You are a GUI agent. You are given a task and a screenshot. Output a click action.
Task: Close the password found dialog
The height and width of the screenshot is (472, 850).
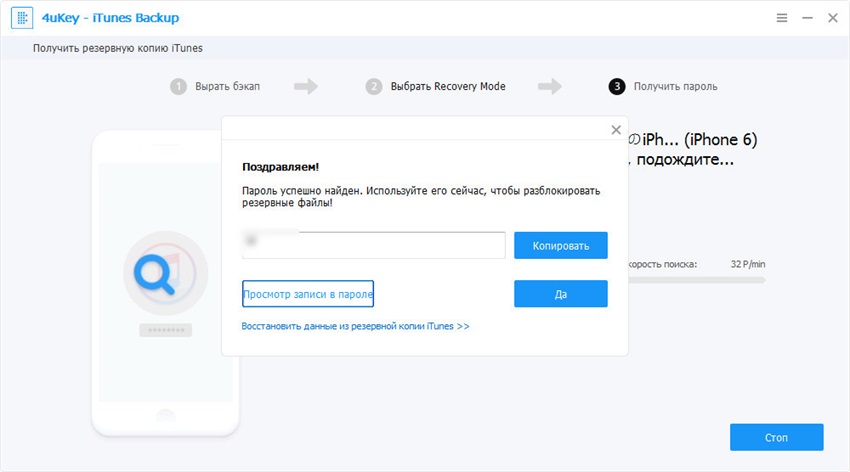(616, 130)
